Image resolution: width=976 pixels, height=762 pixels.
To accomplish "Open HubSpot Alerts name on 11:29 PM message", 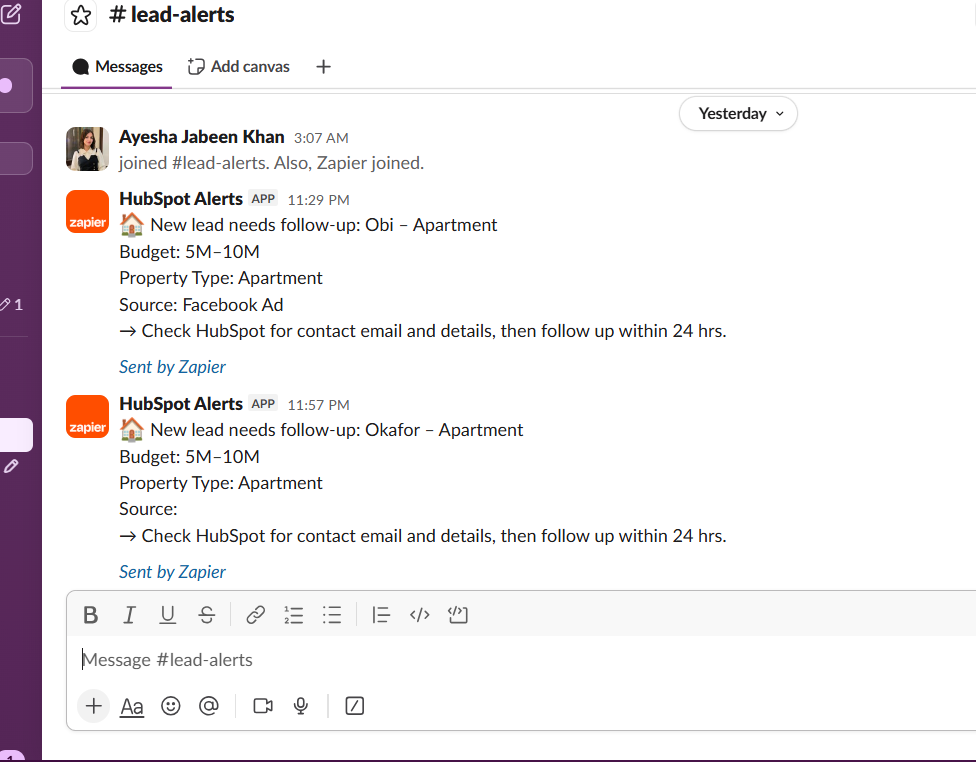I will point(181,199).
